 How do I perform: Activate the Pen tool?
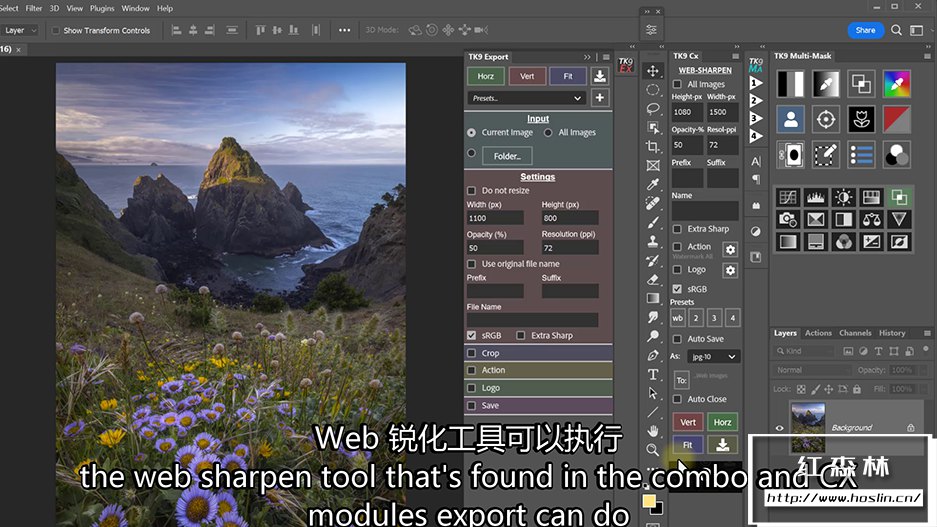coord(653,355)
